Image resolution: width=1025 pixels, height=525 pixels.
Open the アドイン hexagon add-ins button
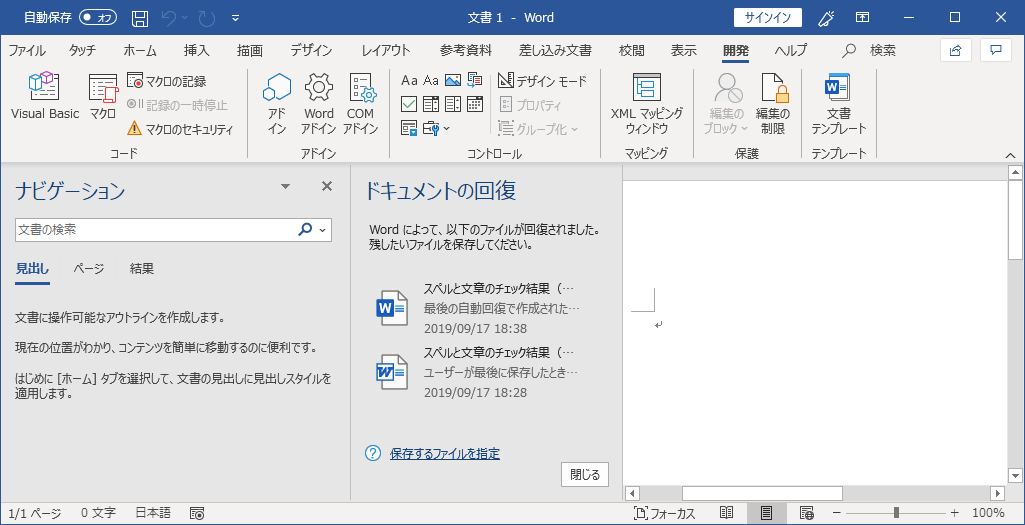[x=277, y=104]
